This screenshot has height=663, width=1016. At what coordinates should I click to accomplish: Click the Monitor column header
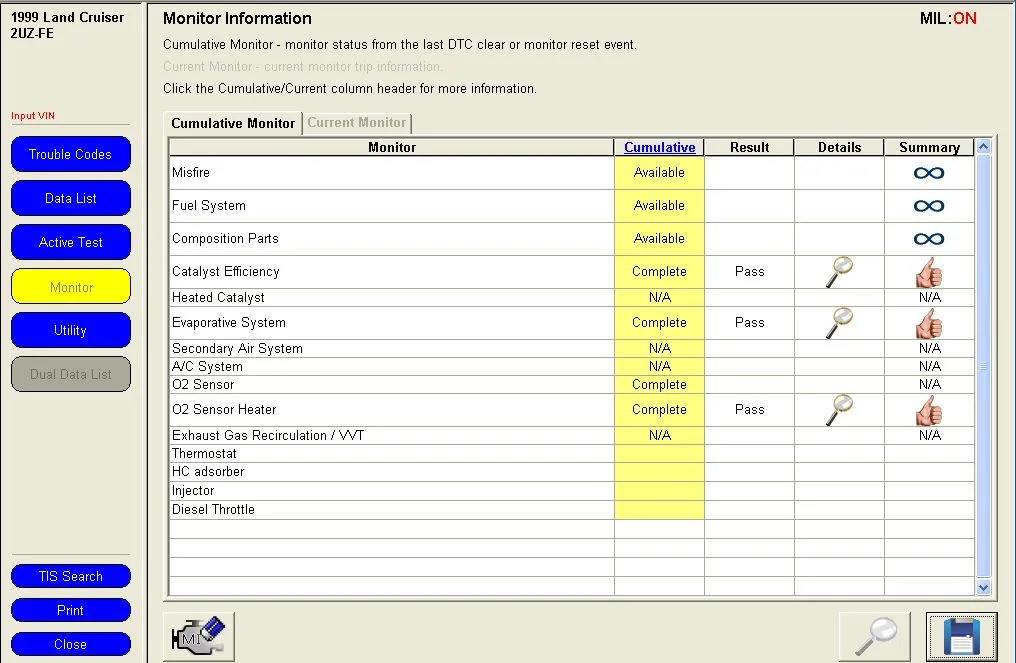pos(391,148)
